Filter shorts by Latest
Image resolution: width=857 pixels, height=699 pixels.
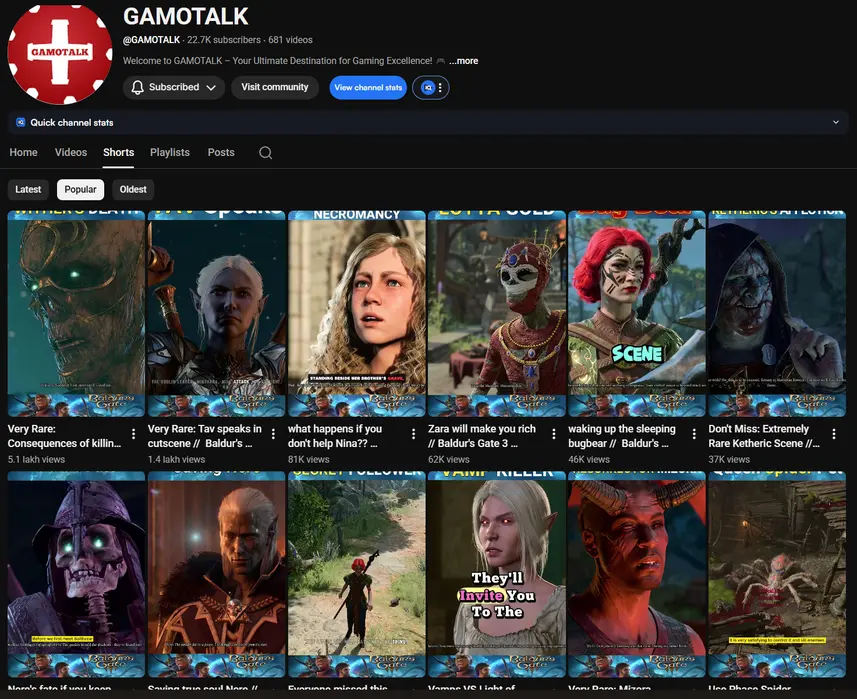(x=28, y=190)
